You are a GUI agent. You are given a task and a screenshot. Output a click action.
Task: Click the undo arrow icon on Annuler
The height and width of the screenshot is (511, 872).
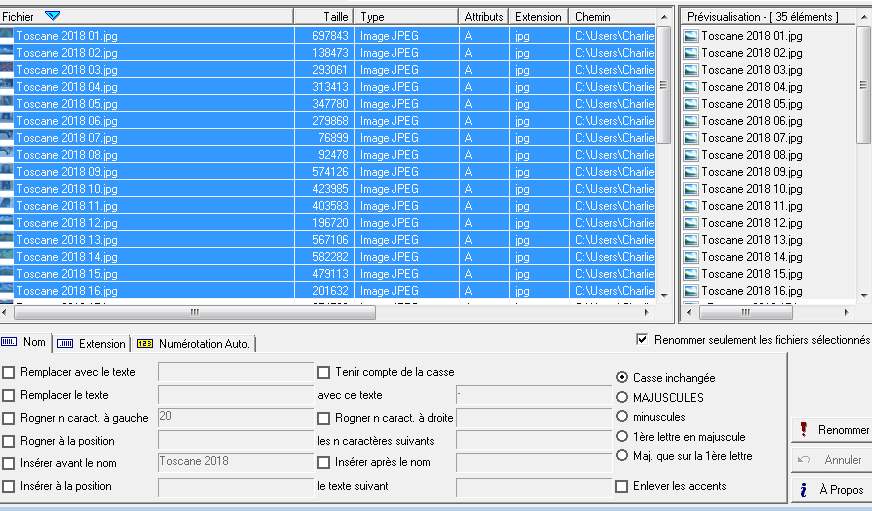[803, 460]
